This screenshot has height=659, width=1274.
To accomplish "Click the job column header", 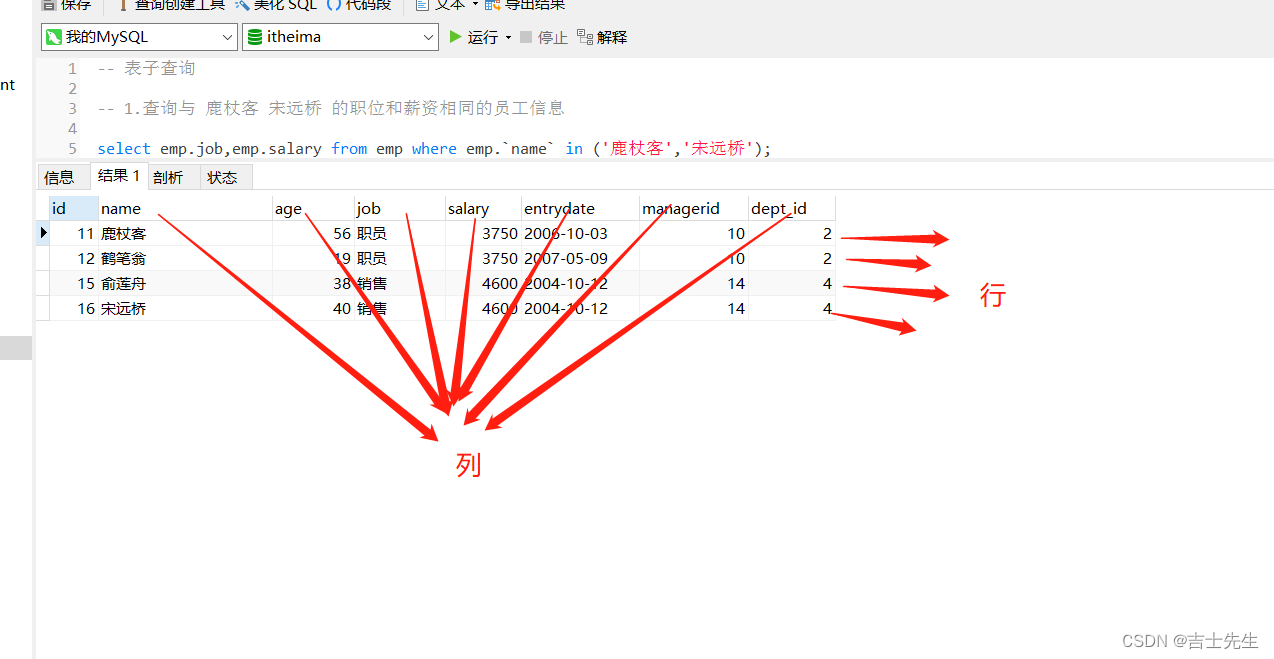I will [400, 208].
